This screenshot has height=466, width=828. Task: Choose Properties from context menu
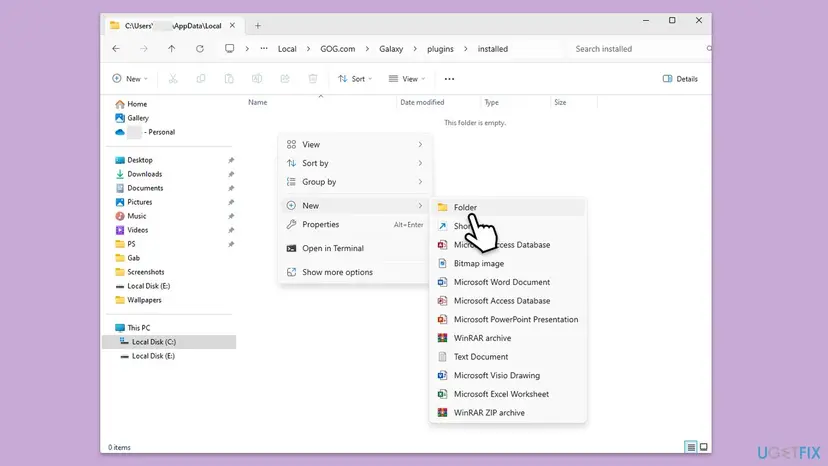pyautogui.click(x=354, y=225)
